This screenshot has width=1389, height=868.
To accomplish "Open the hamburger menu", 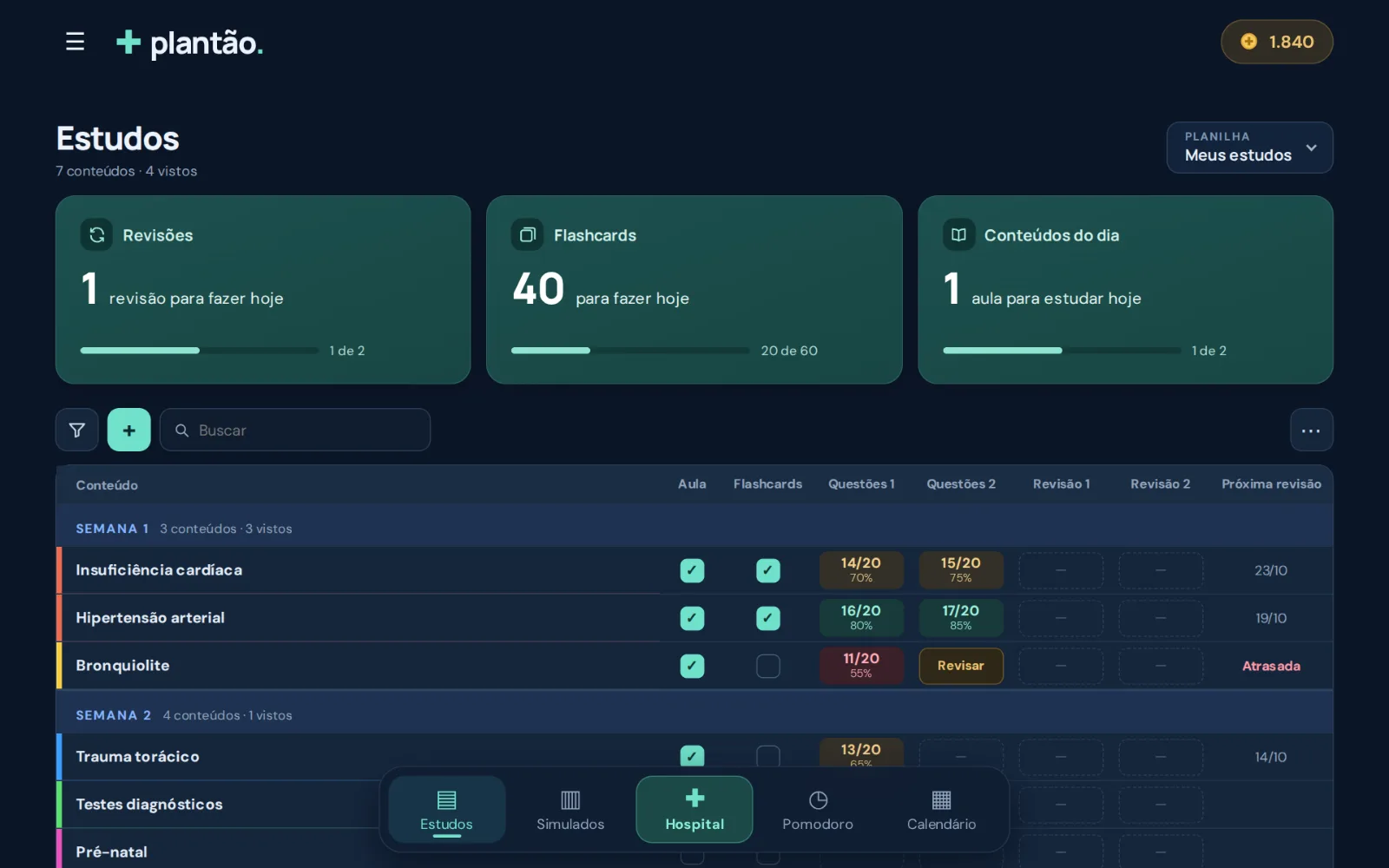I will coord(75,42).
